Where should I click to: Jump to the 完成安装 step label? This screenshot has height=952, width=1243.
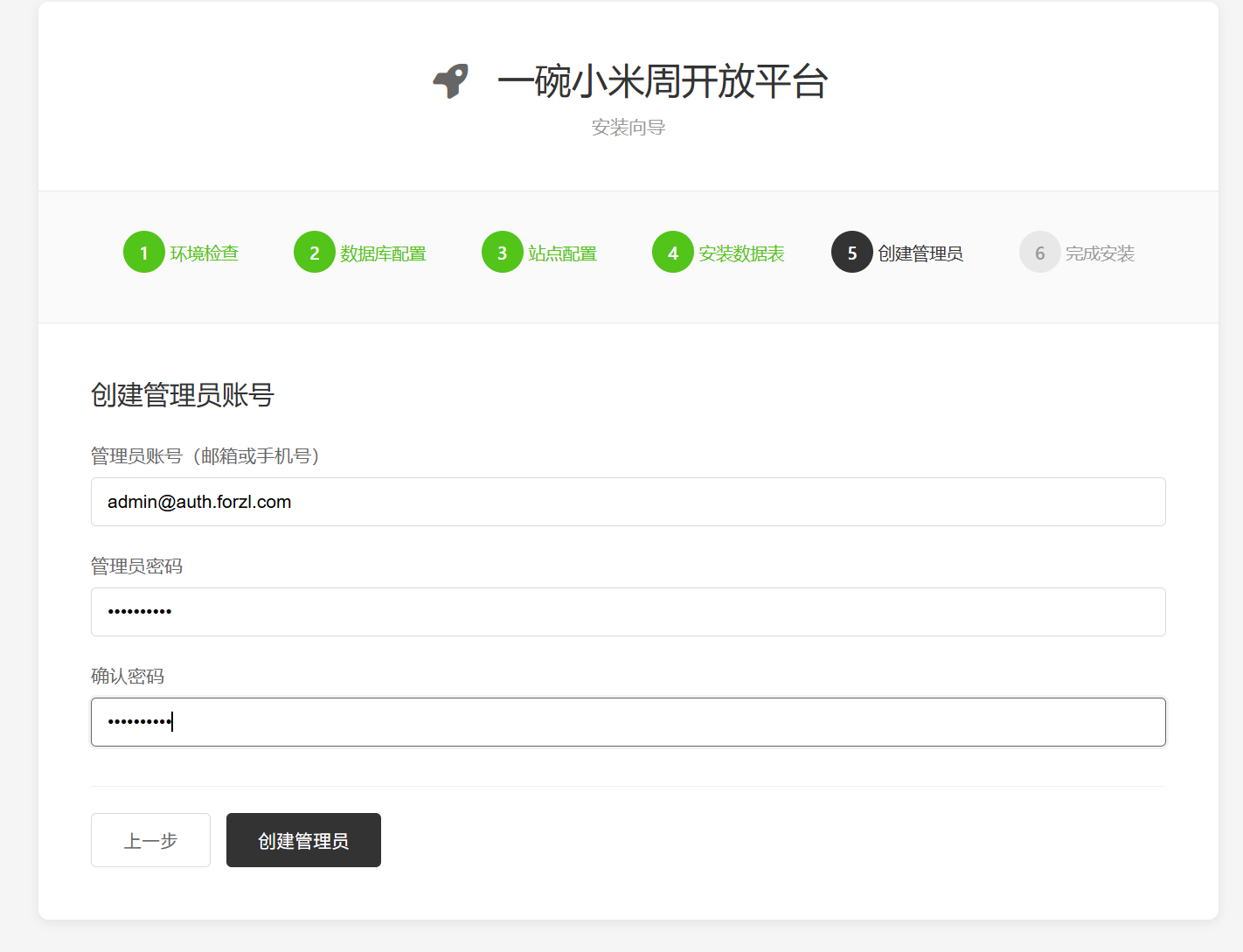click(x=1100, y=254)
